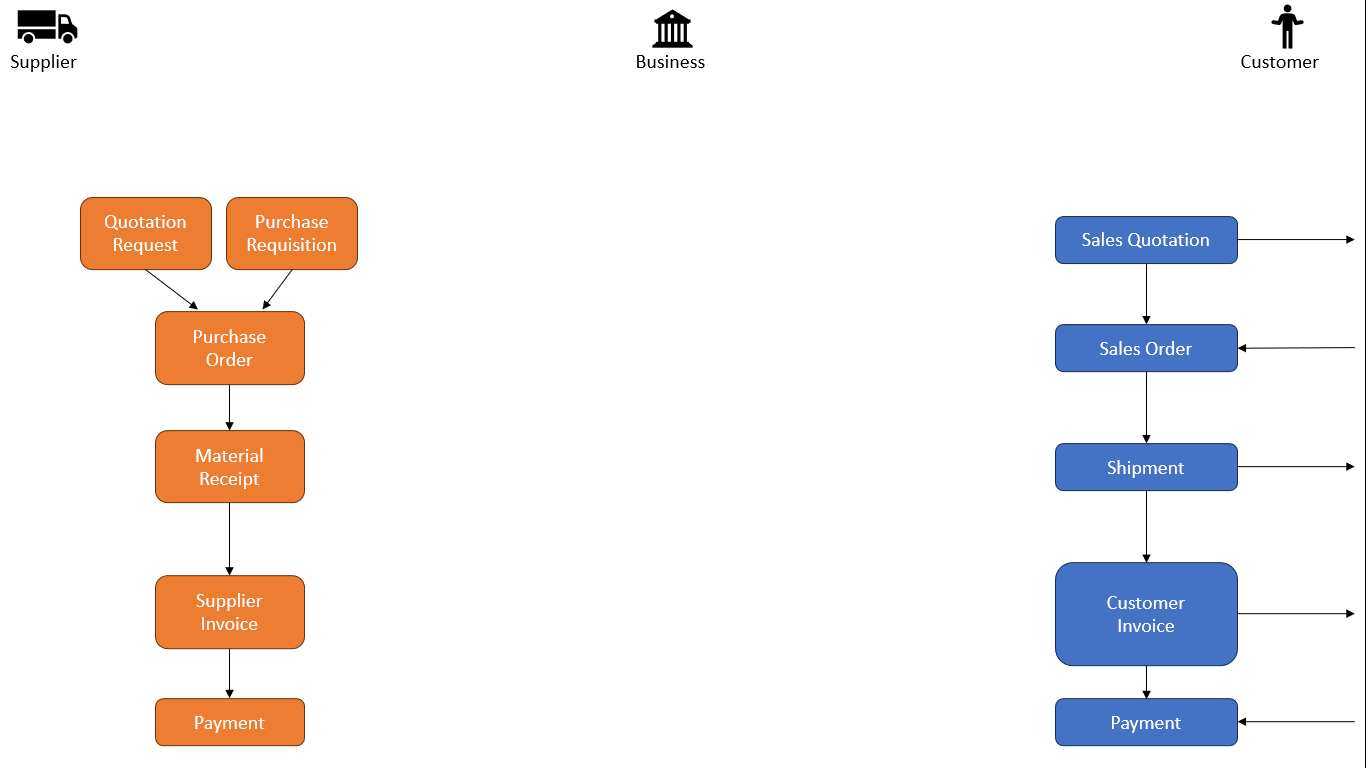This screenshot has height=768, width=1366.
Task: Click the Business text label
Action: [x=670, y=62]
